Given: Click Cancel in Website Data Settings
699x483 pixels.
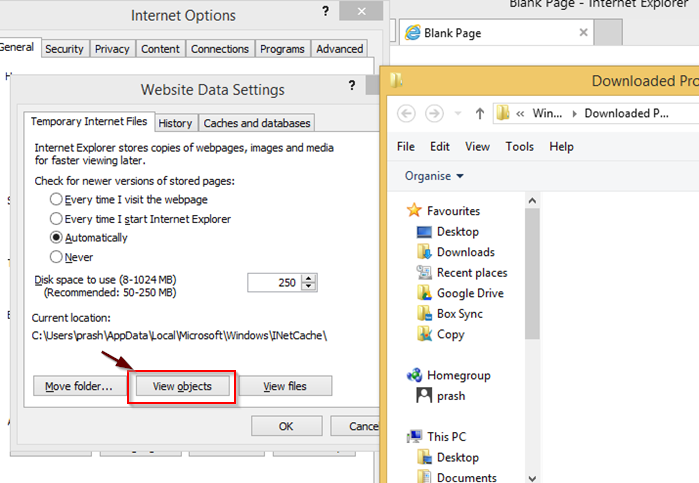Looking at the screenshot, I should [x=355, y=426].
